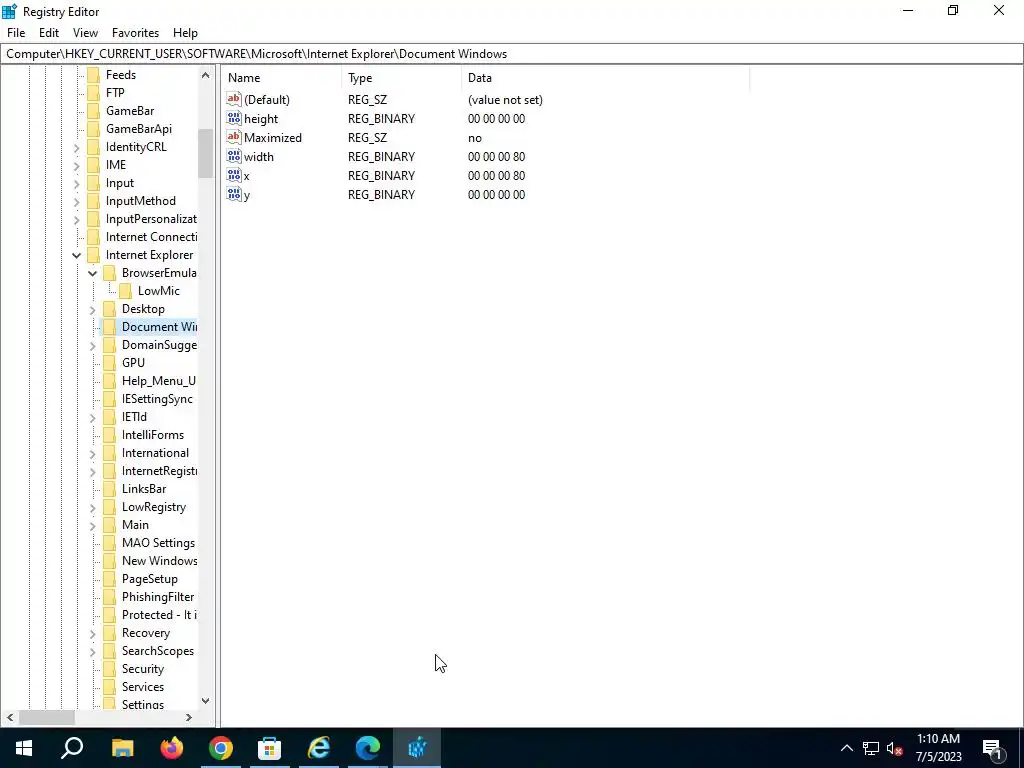Click REG_BINARY type of width row

click(x=381, y=157)
